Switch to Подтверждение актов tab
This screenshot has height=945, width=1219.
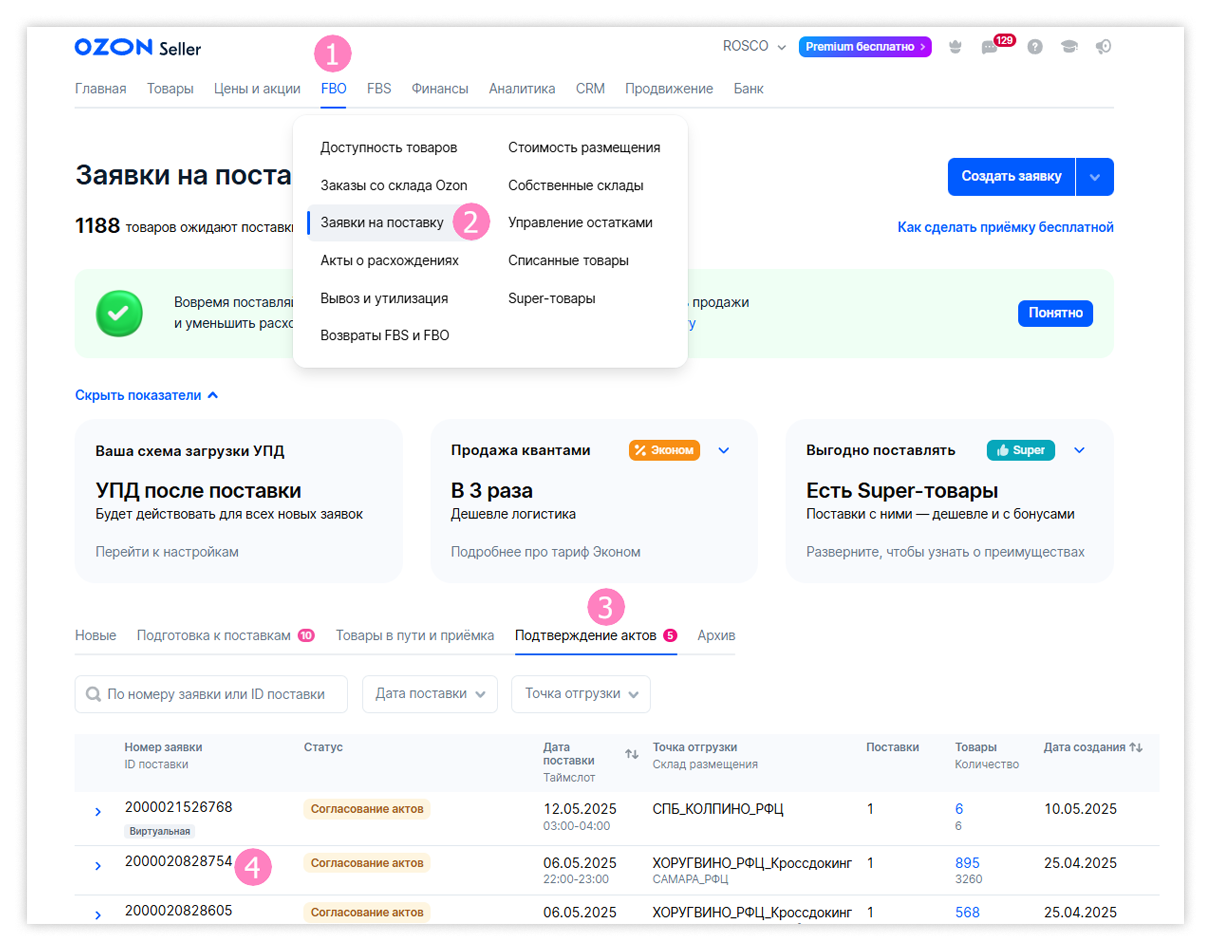[596, 635]
